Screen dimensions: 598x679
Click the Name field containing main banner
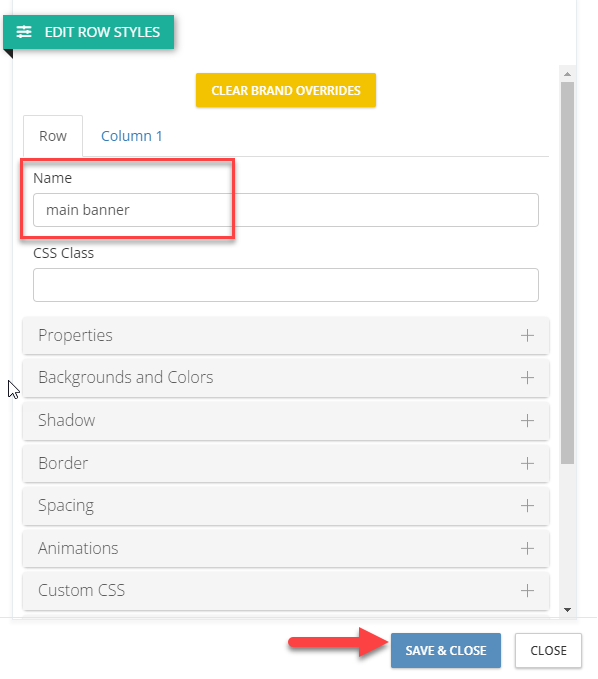point(286,210)
